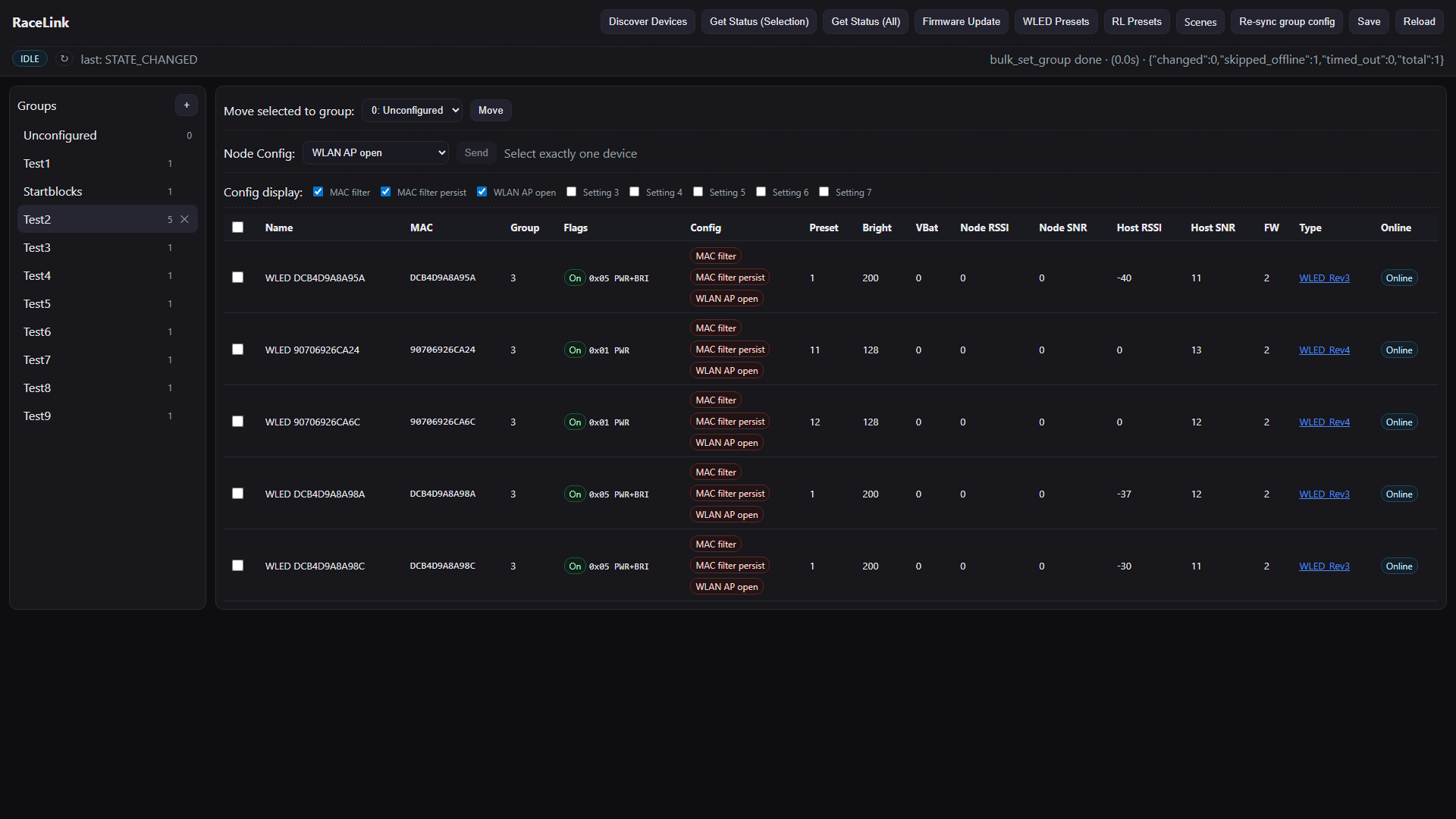1456x819 pixels.
Task: Select the Test3 group
Action: [108, 247]
